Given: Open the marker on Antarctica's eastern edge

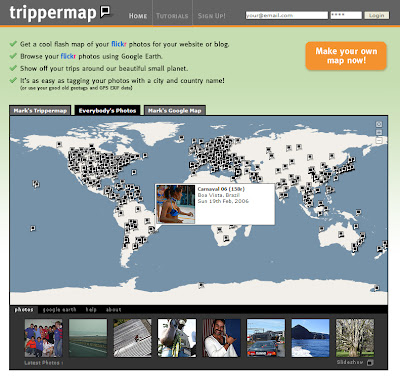Looking at the screenshot, I should [377, 288].
